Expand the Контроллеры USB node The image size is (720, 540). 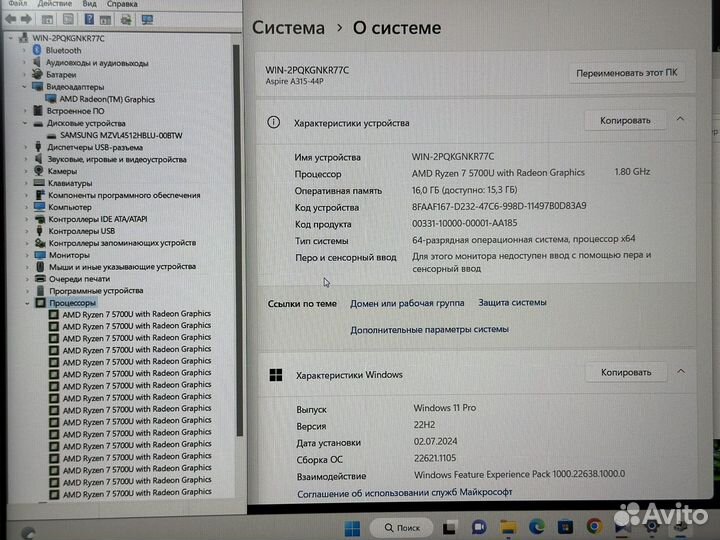(x=26, y=231)
